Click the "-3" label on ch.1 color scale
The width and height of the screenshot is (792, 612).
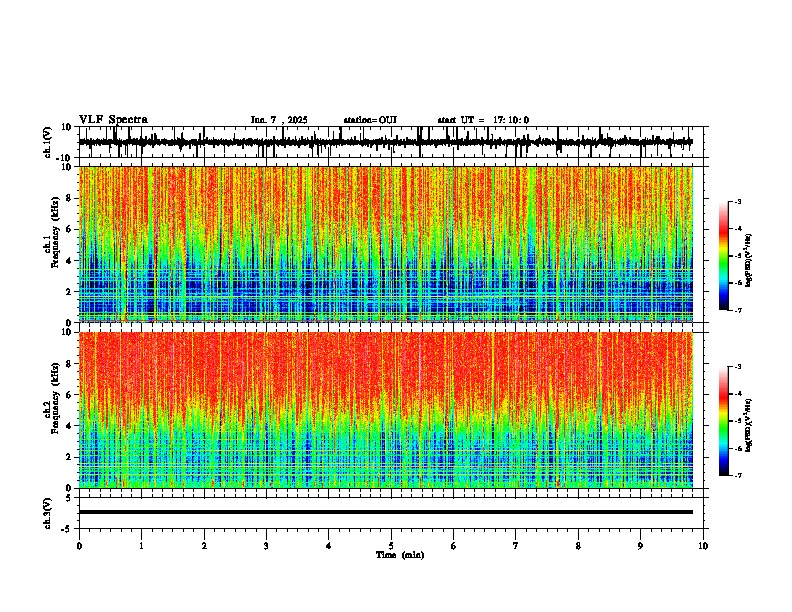(738, 201)
